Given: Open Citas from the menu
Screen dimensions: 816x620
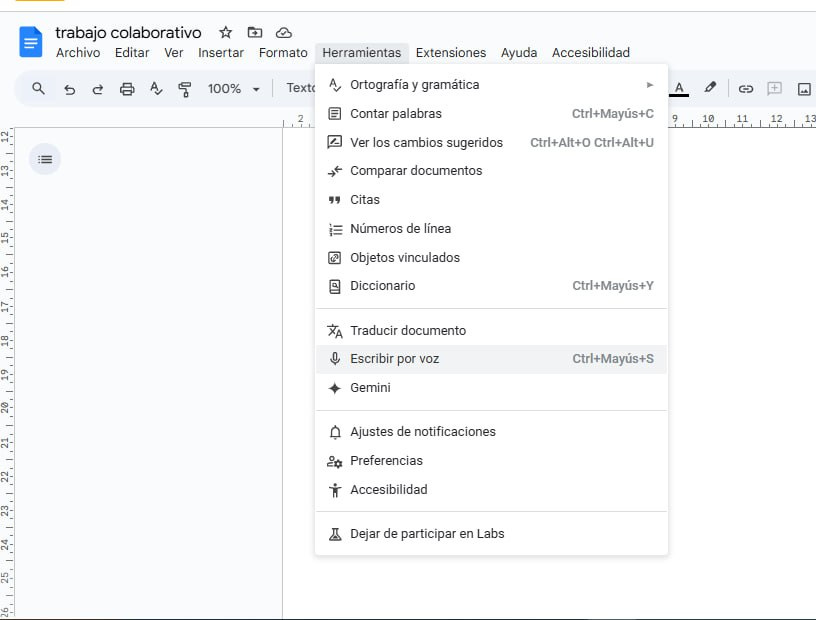Looking at the screenshot, I should pos(491,200).
